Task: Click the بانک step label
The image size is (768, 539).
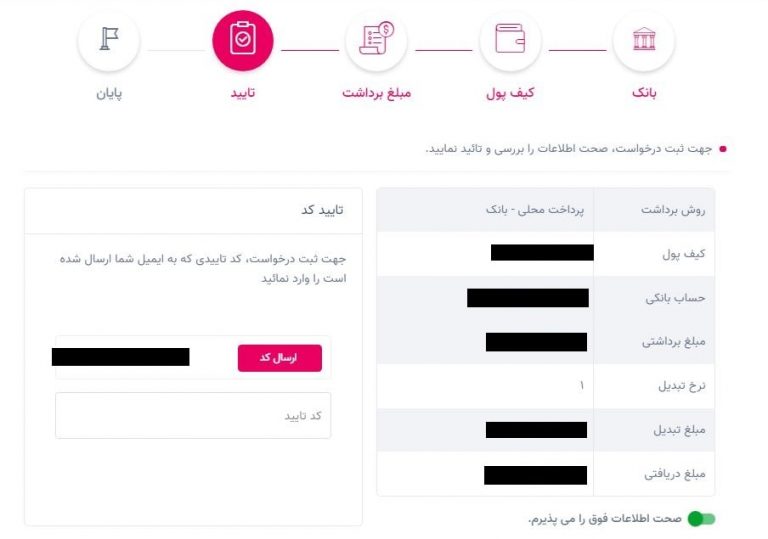Action: coord(644,93)
